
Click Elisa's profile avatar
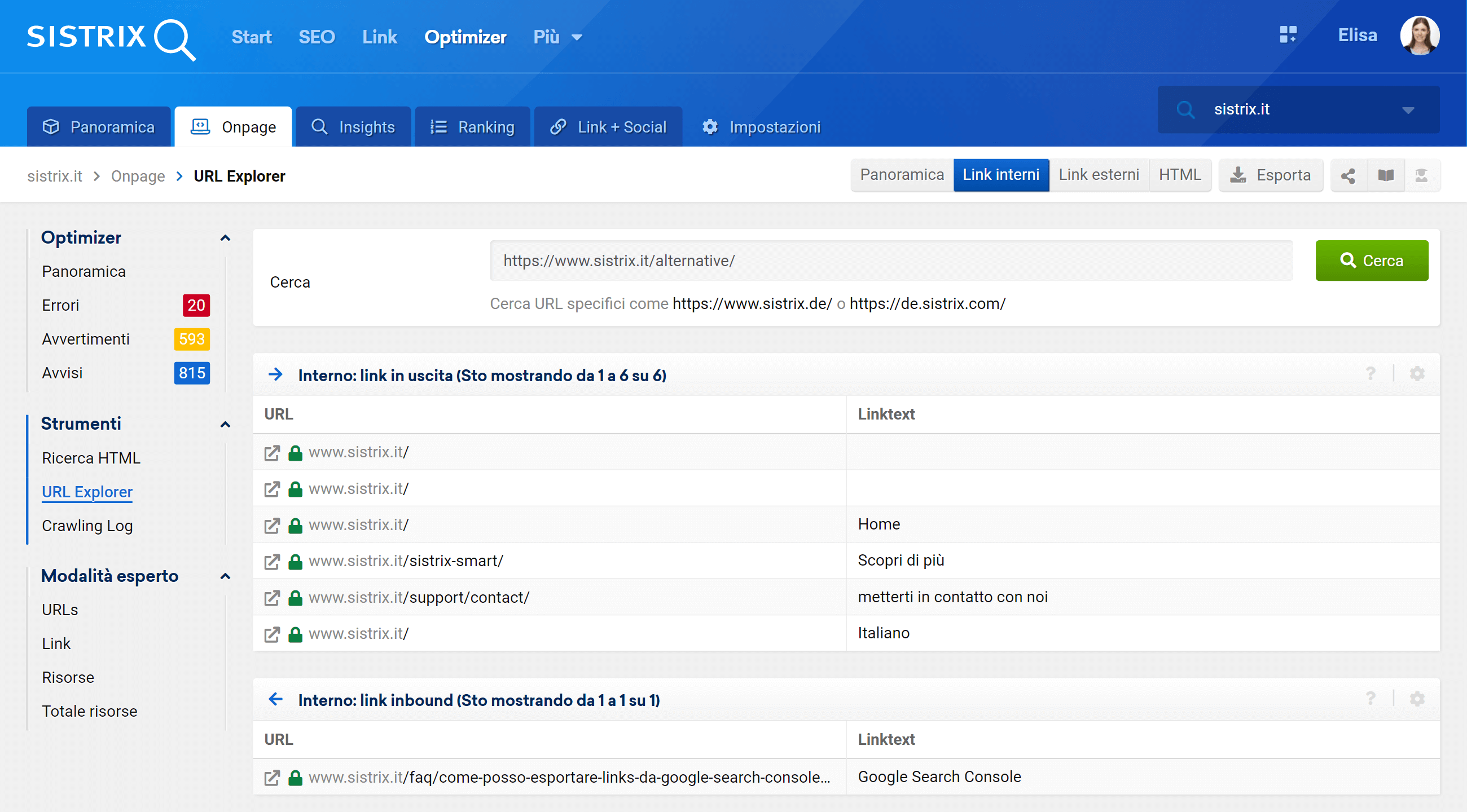[x=1419, y=36]
